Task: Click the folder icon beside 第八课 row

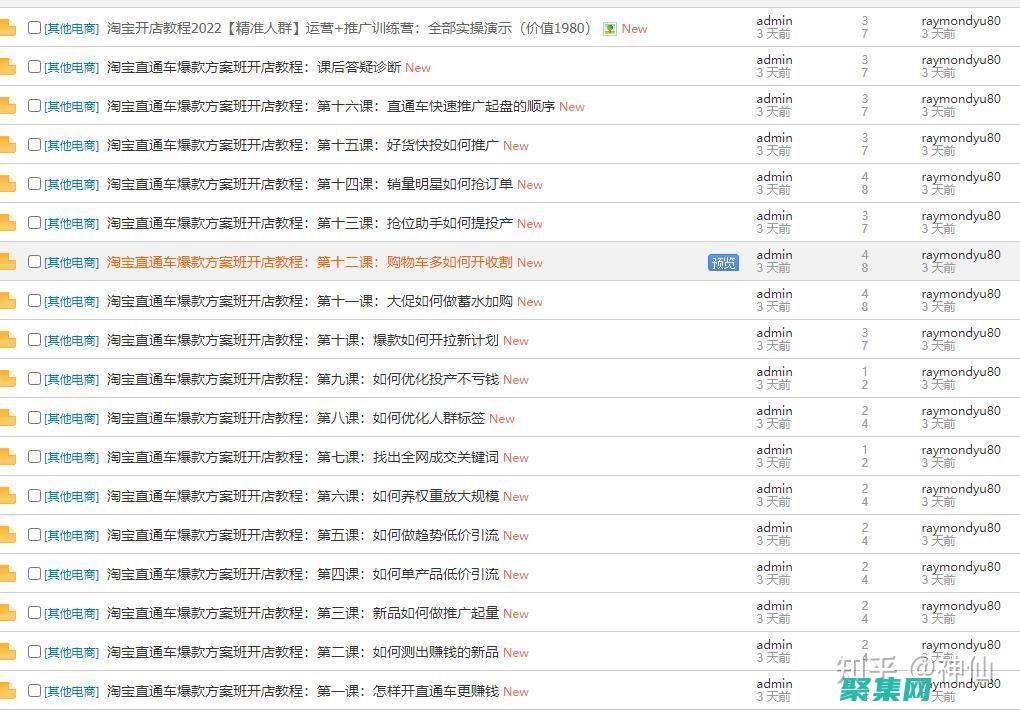Action: click(9, 418)
